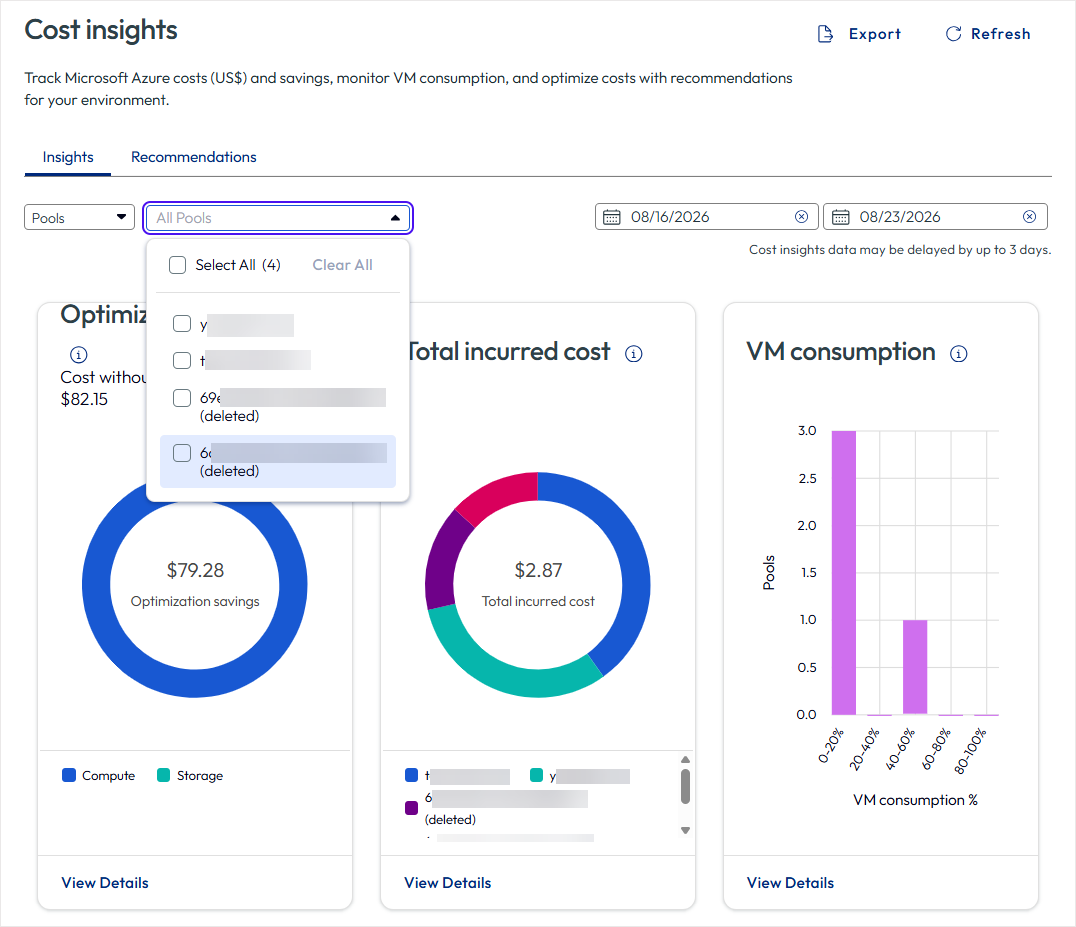Click the $79.28 savings value

pos(196,570)
